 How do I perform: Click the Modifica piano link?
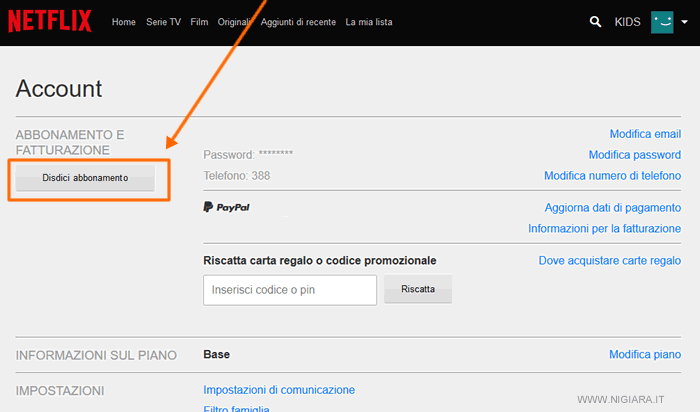coord(645,355)
